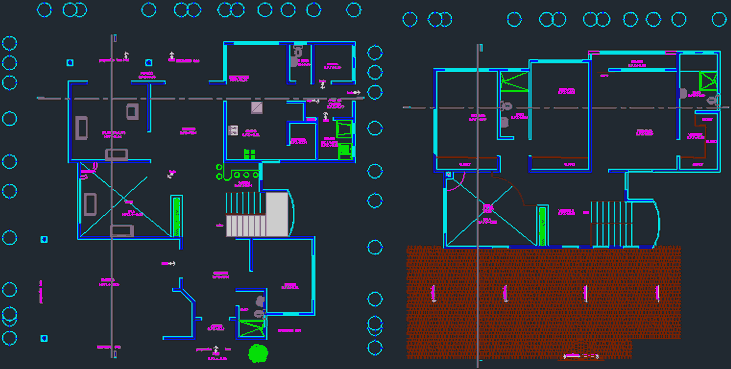Click the gray staircase landing in left plan

pos(277,214)
